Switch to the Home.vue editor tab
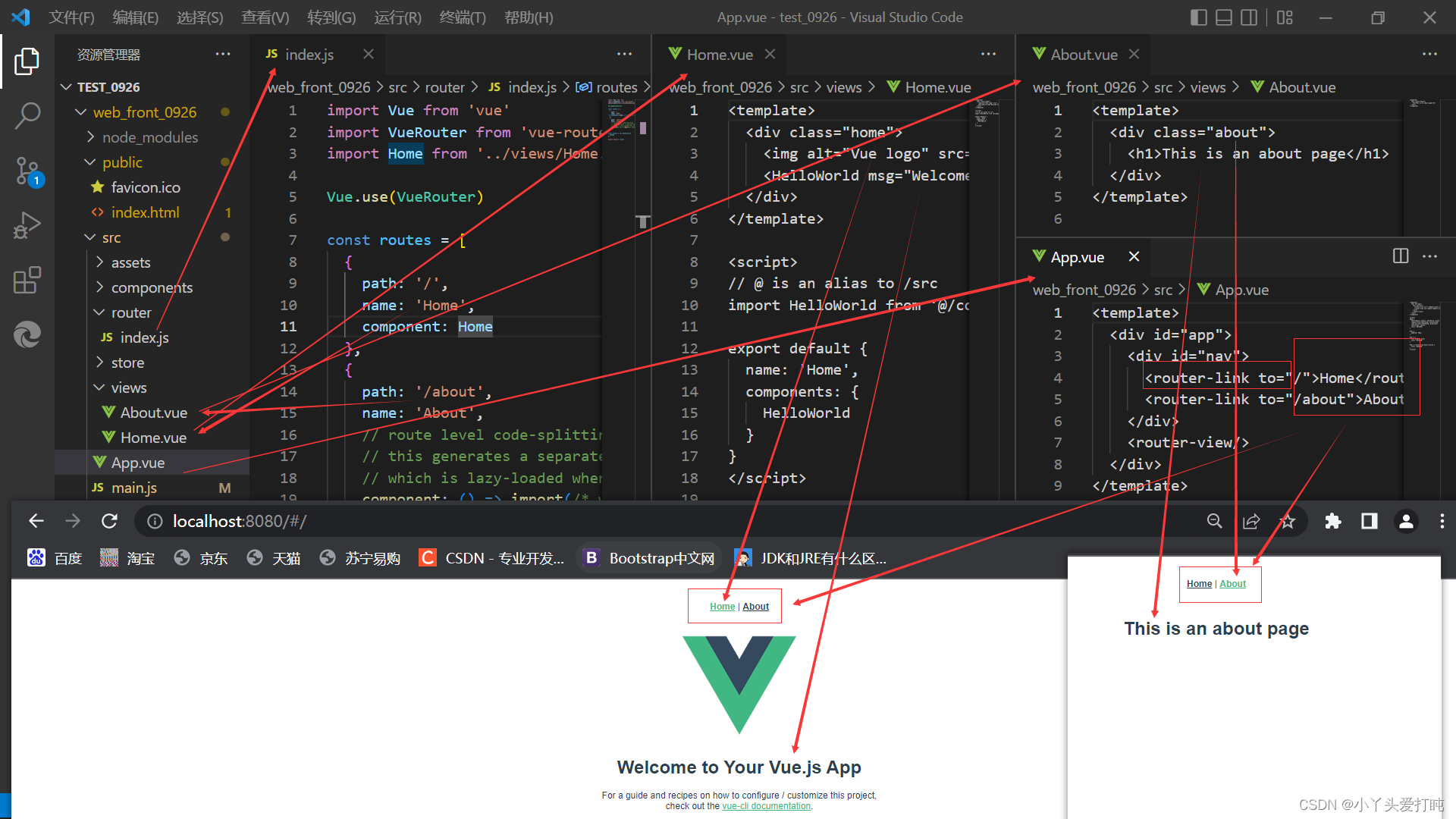 click(x=720, y=54)
